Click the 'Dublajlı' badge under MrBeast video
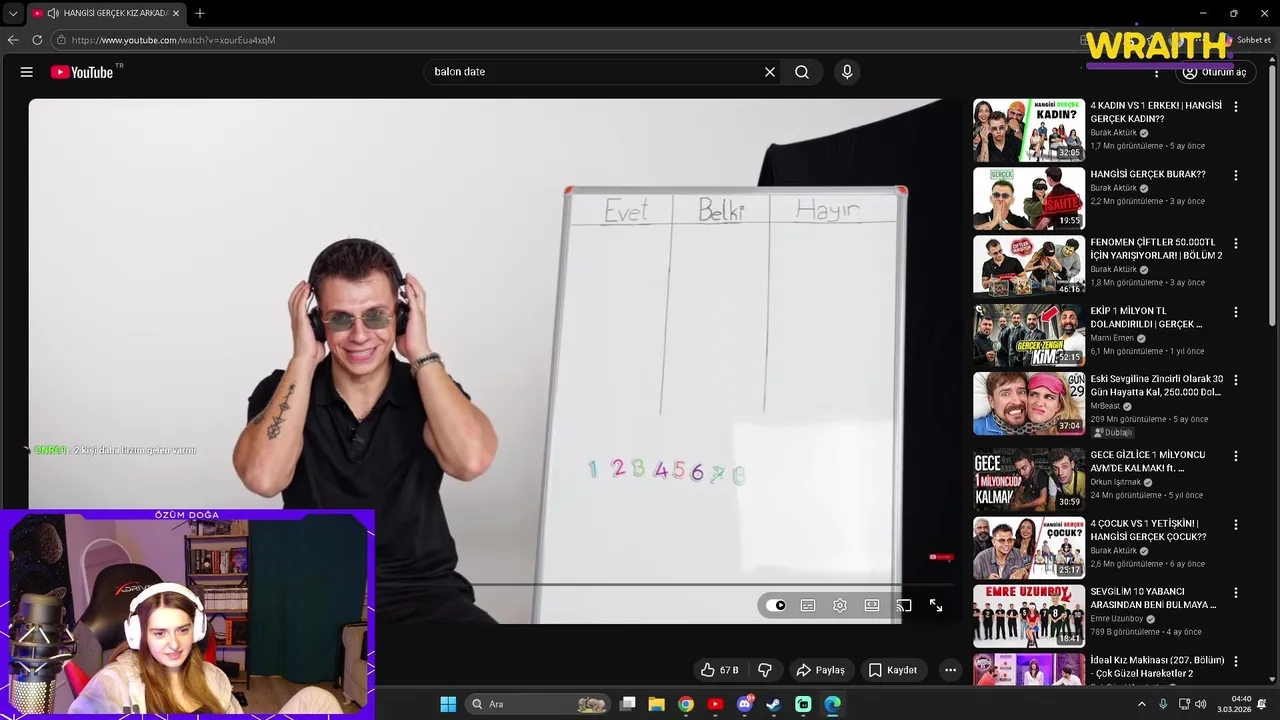 1113,433
